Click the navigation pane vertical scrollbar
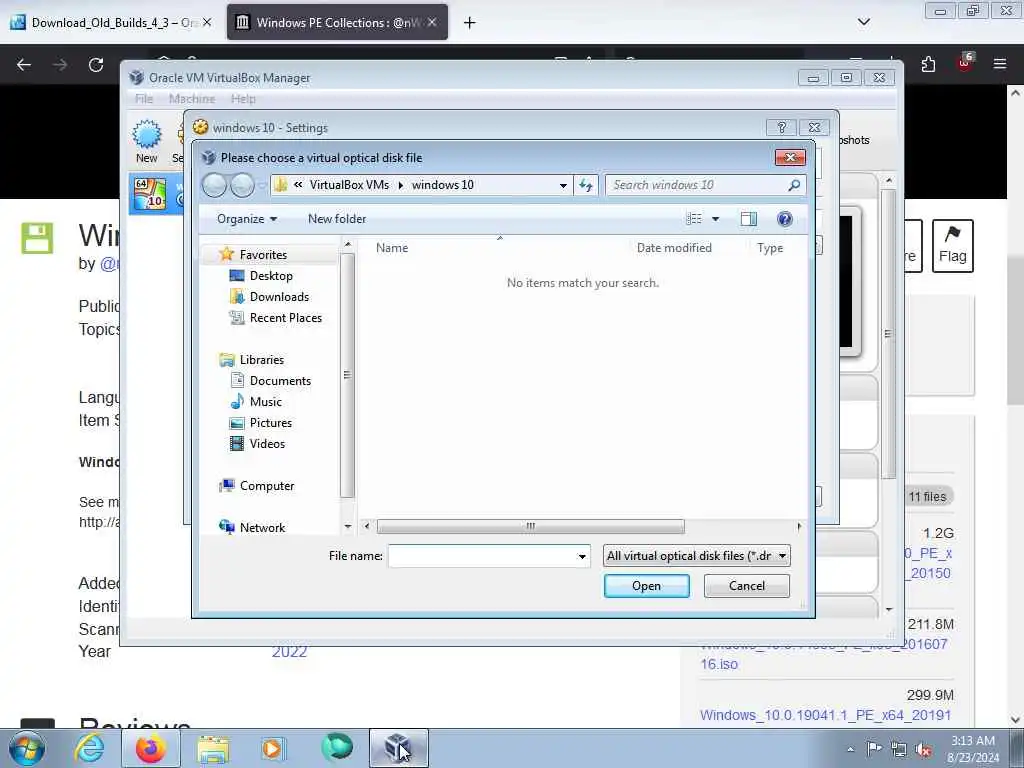 tap(347, 375)
